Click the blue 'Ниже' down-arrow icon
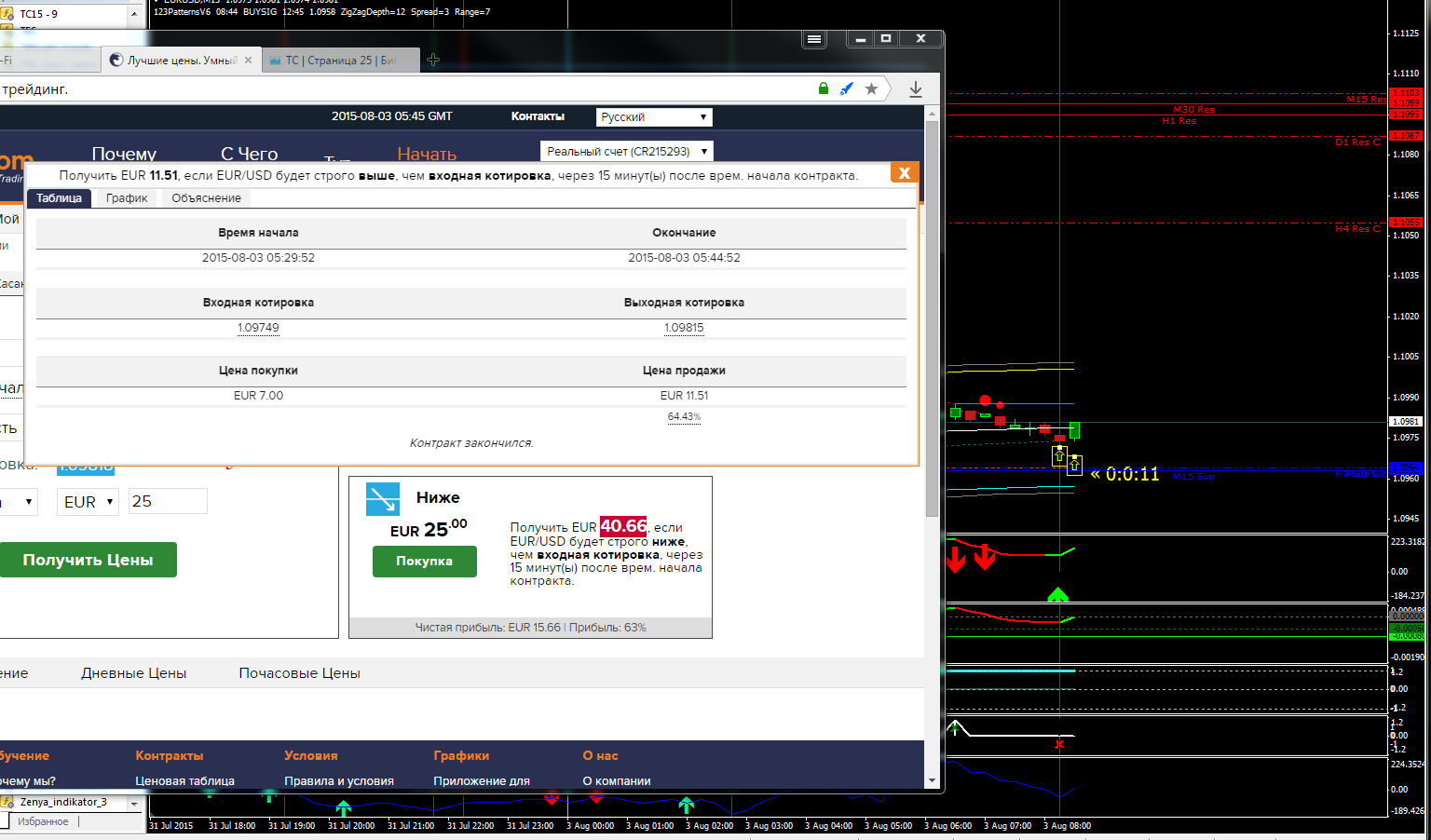The width and height of the screenshot is (1431, 840). coord(383,499)
